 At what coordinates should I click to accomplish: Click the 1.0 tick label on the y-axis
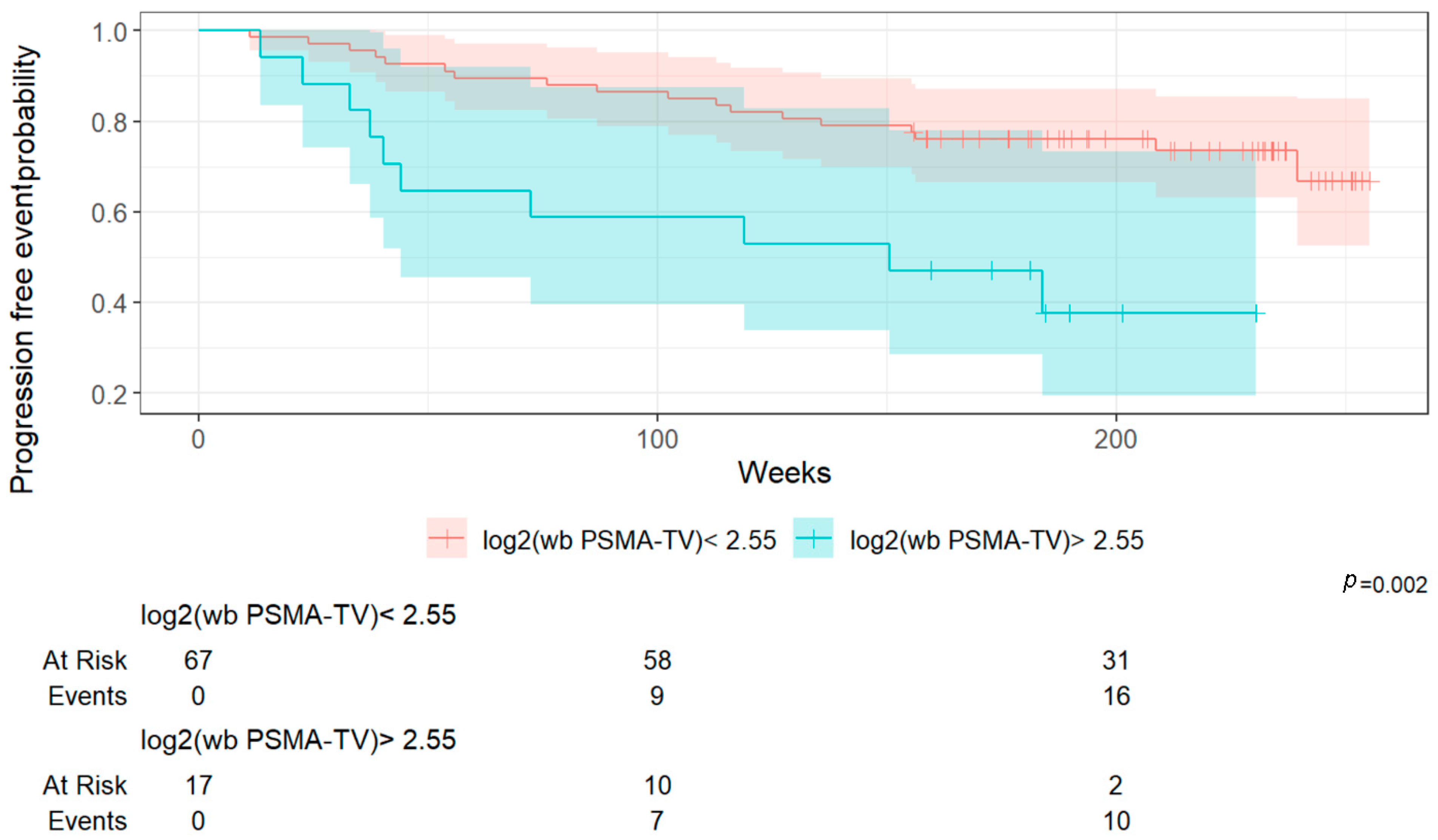(x=109, y=32)
